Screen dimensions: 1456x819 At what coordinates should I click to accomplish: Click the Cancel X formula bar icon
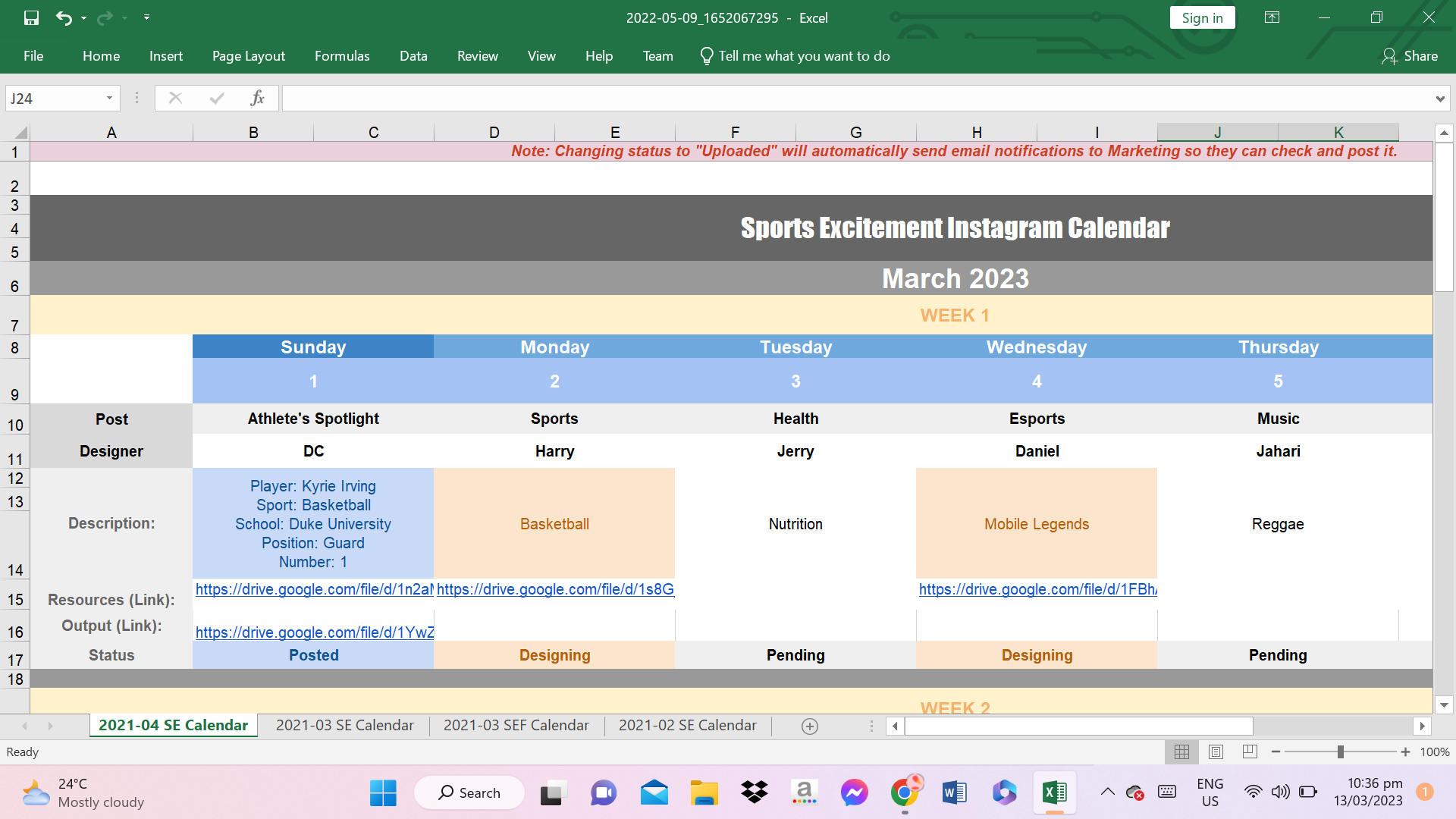(175, 98)
